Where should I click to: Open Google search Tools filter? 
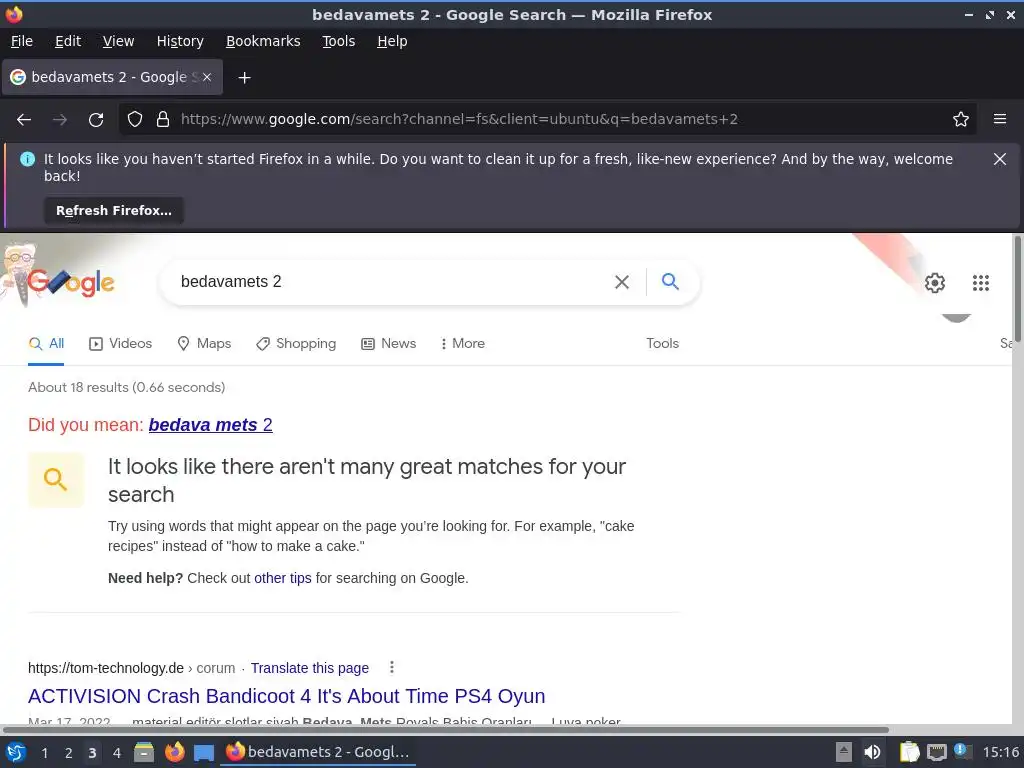point(662,344)
